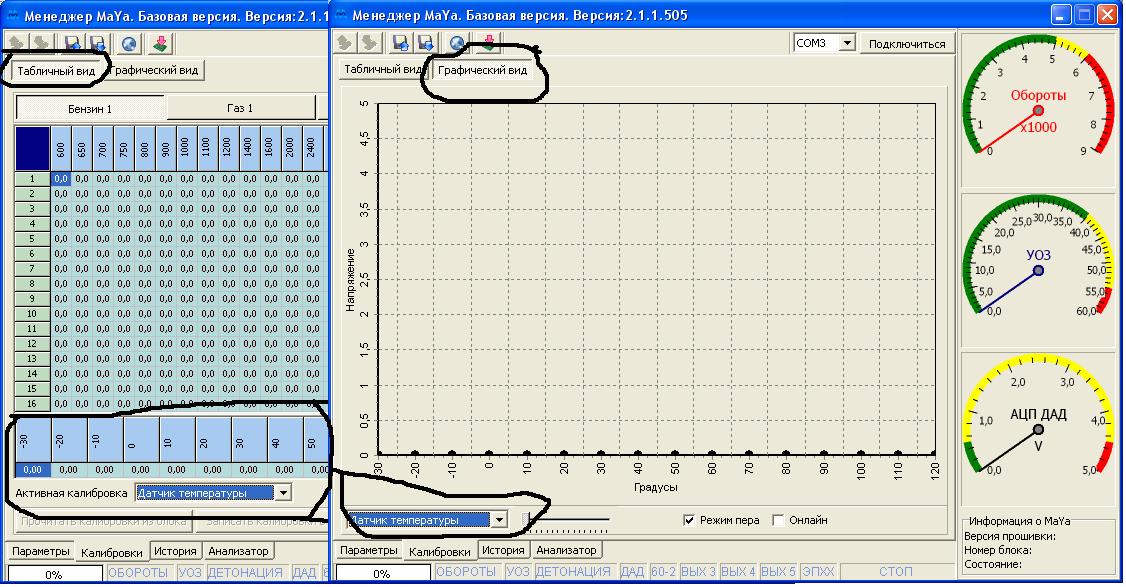
Task: Open the История tab in left window
Action: click(177, 551)
